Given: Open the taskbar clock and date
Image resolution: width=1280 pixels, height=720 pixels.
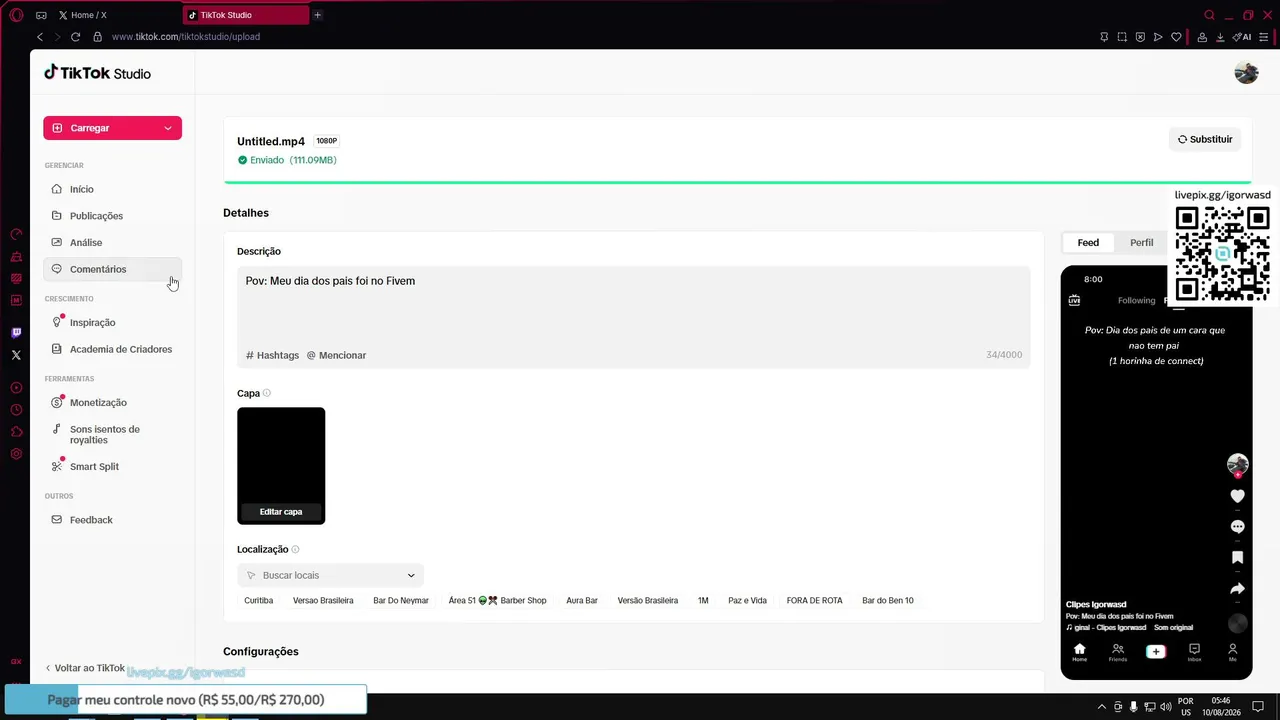Looking at the screenshot, I should [x=1221, y=707].
